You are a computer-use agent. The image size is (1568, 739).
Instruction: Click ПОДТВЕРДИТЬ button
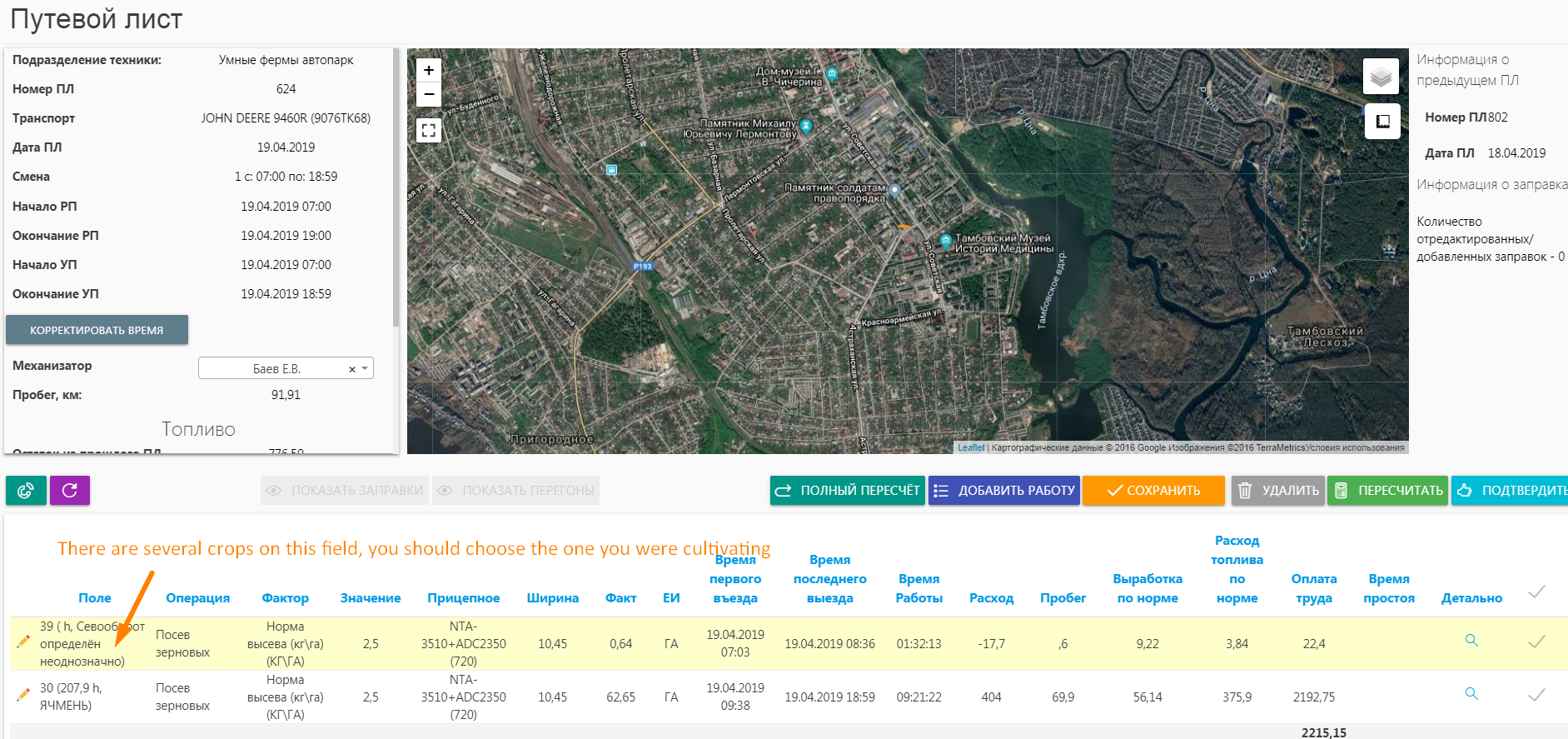[1510, 491]
